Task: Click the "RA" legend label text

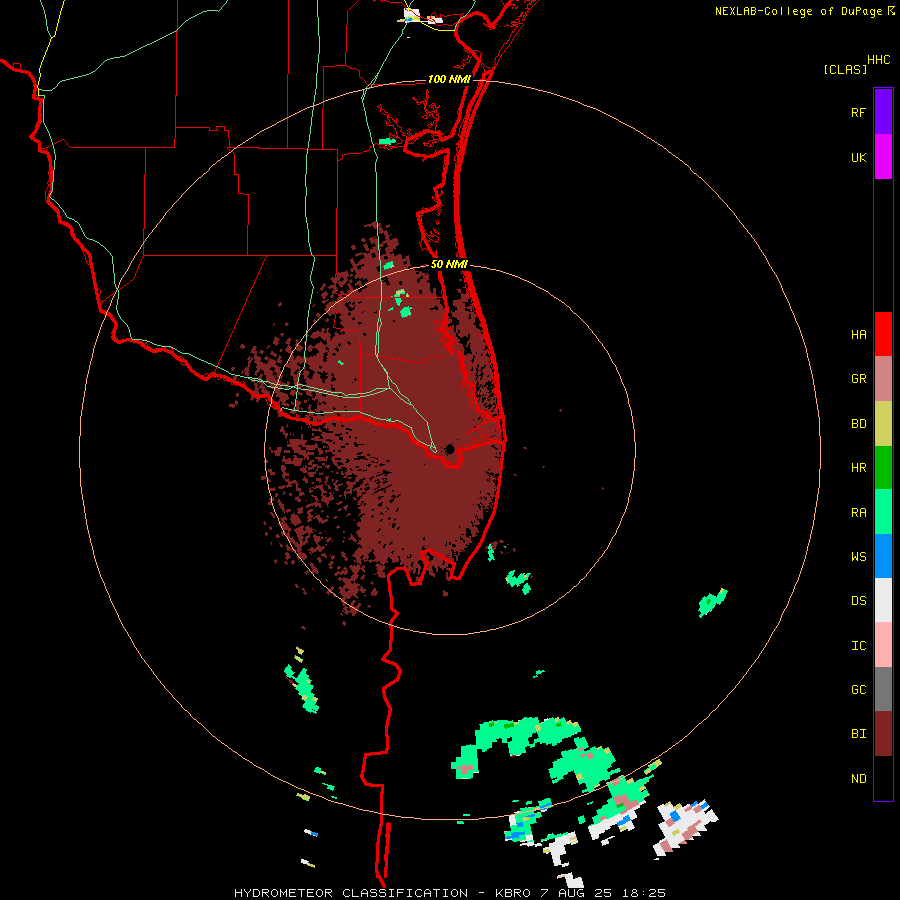Action: (x=858, y=513)
